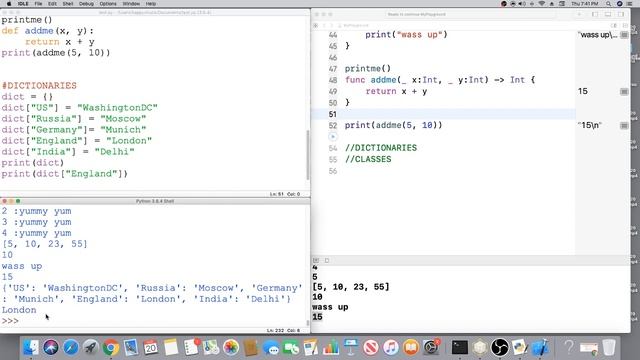Toggle the playground debug area hide button
Screen dimensions: 640x360
316,260
